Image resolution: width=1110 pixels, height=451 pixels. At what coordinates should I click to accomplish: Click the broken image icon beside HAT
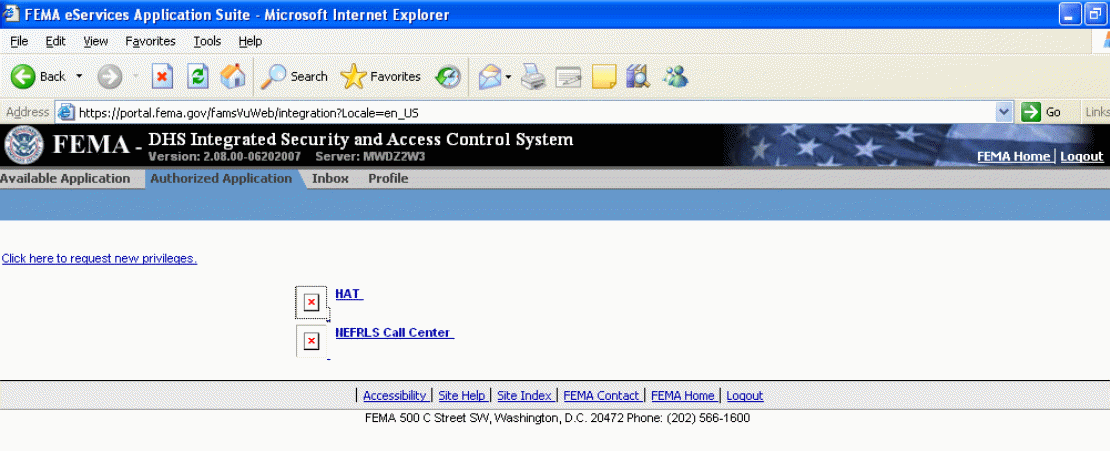coord(311,303)
